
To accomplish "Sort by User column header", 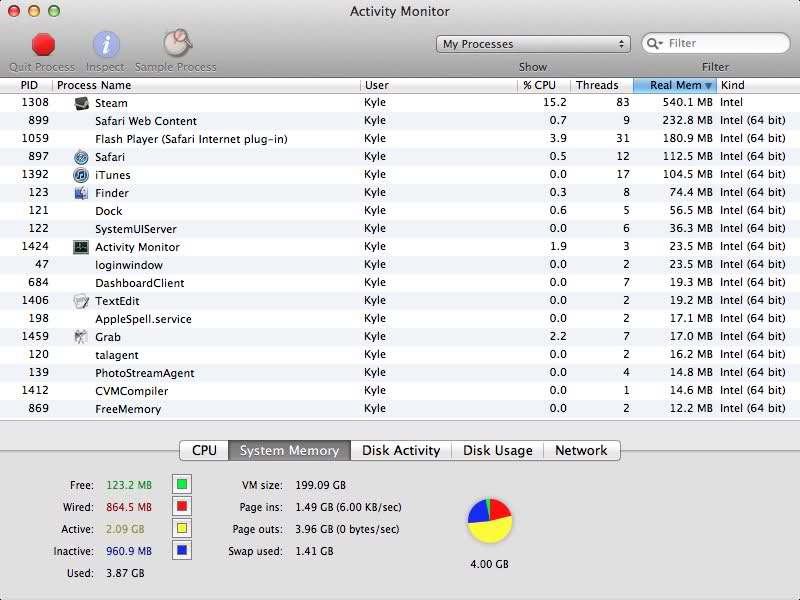I will [x=439, y=85].
